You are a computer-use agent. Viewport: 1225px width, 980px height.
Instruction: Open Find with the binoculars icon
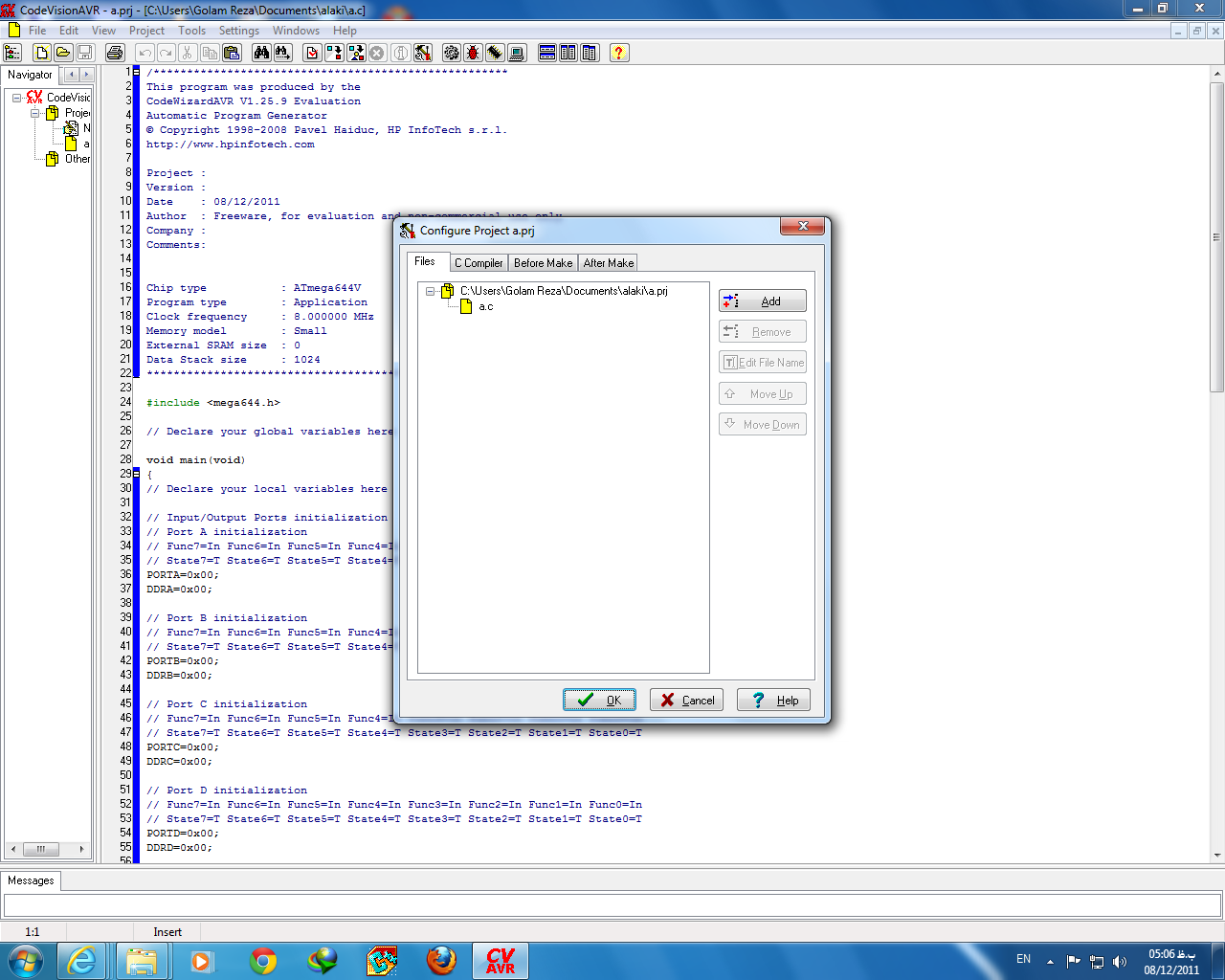point(261,53)
